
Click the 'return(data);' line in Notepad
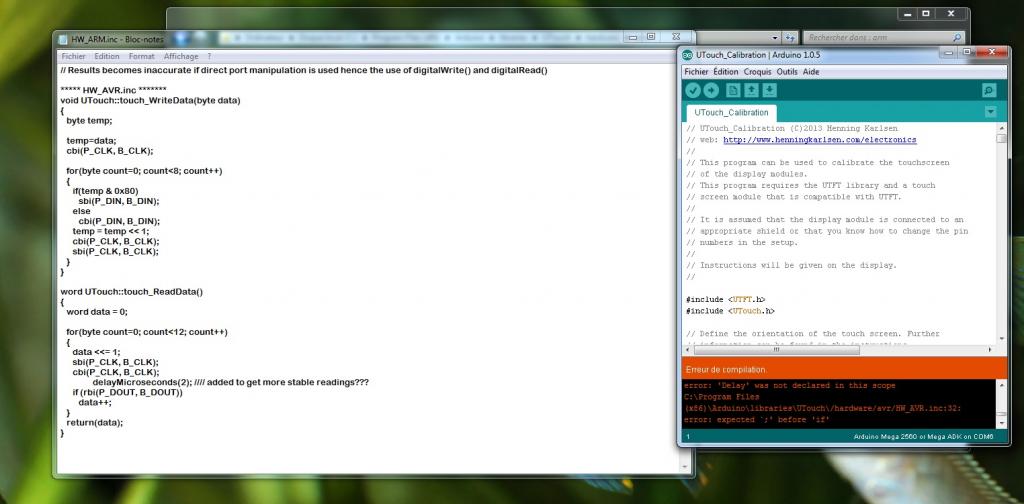(95, 422)
